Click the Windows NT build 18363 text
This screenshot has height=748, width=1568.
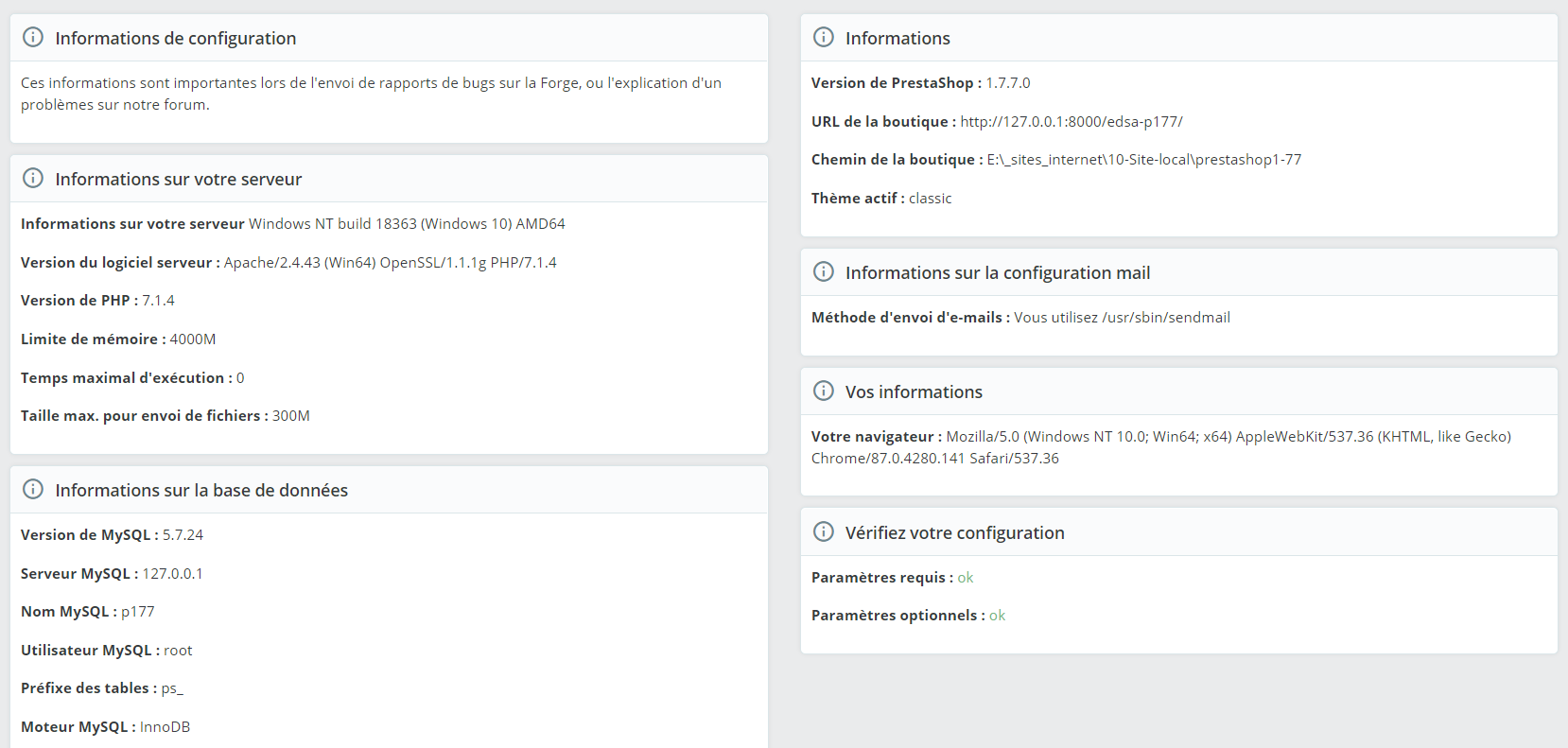pos(407,223)
